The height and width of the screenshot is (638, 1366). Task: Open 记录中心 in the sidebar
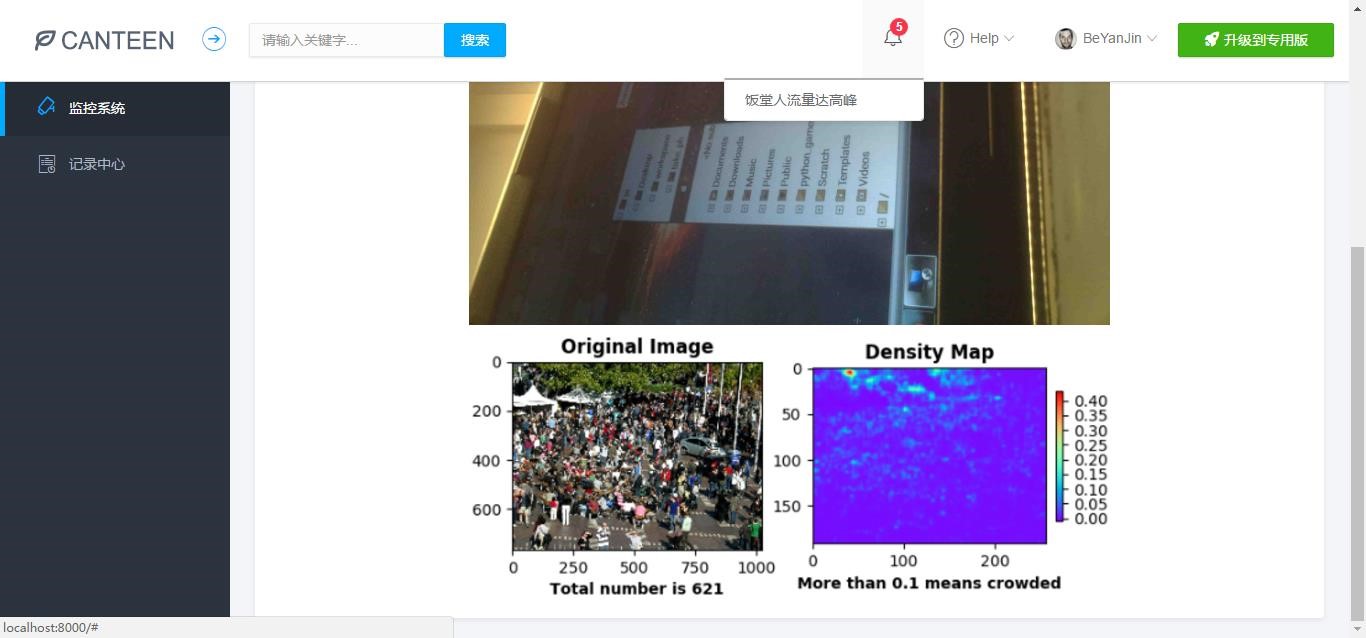click(115, 164)
